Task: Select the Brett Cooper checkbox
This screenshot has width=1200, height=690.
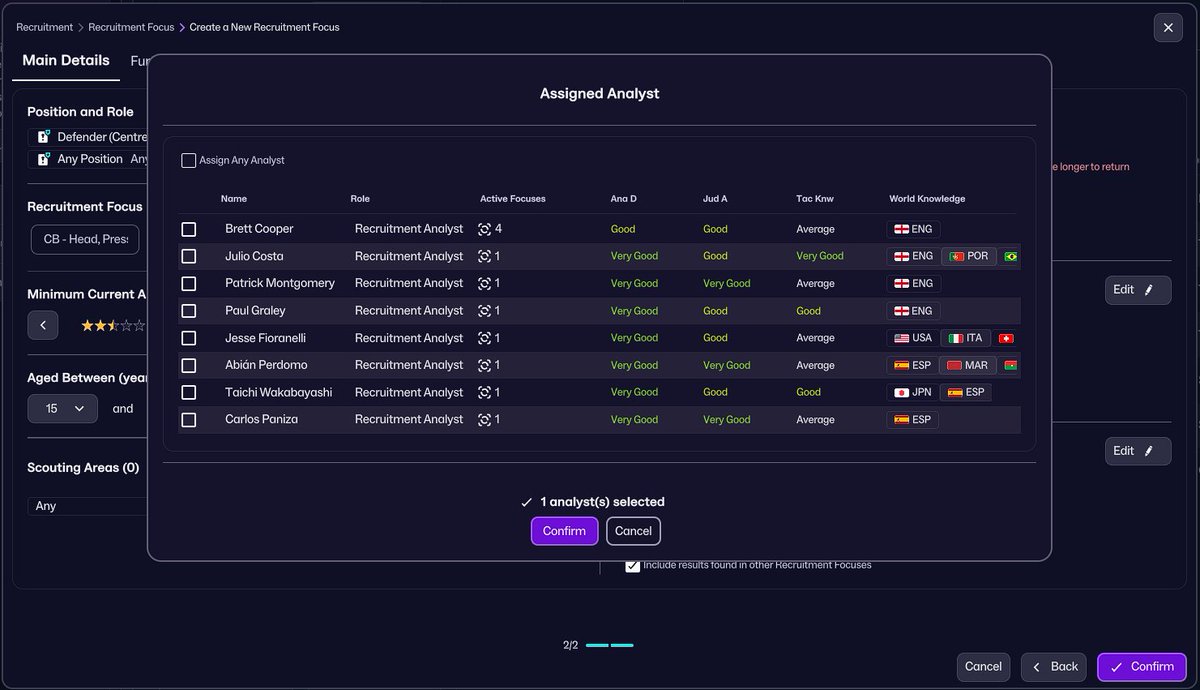Action: 188,229
